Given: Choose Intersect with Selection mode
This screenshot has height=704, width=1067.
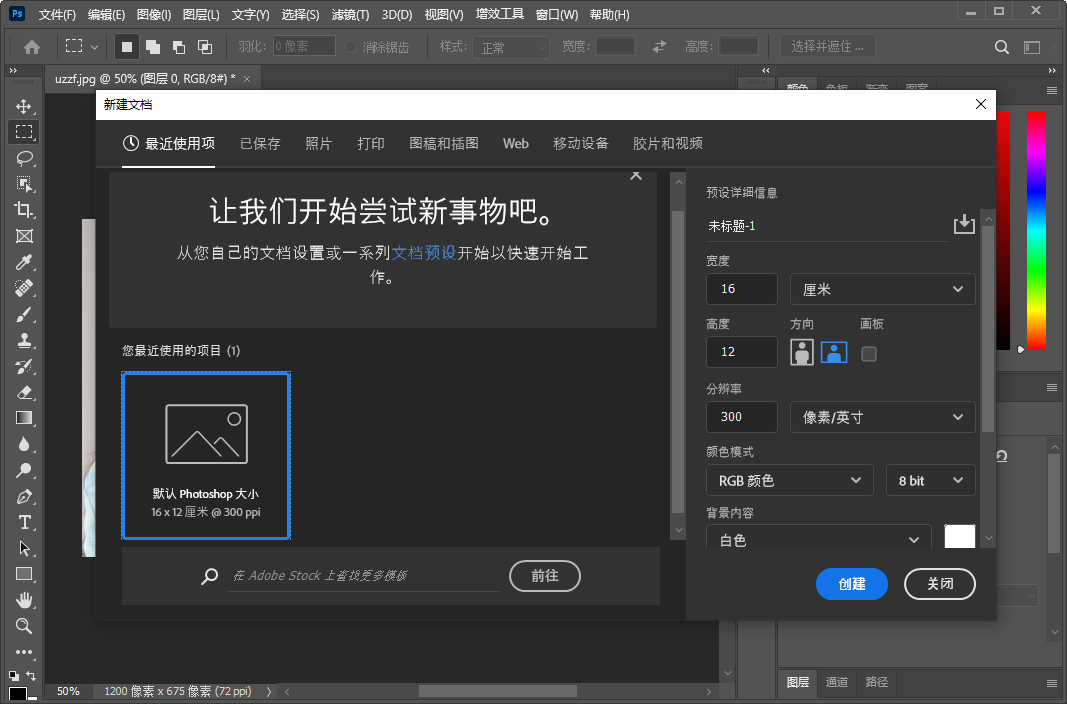Looking at the screenshot, I should point(205,47).
